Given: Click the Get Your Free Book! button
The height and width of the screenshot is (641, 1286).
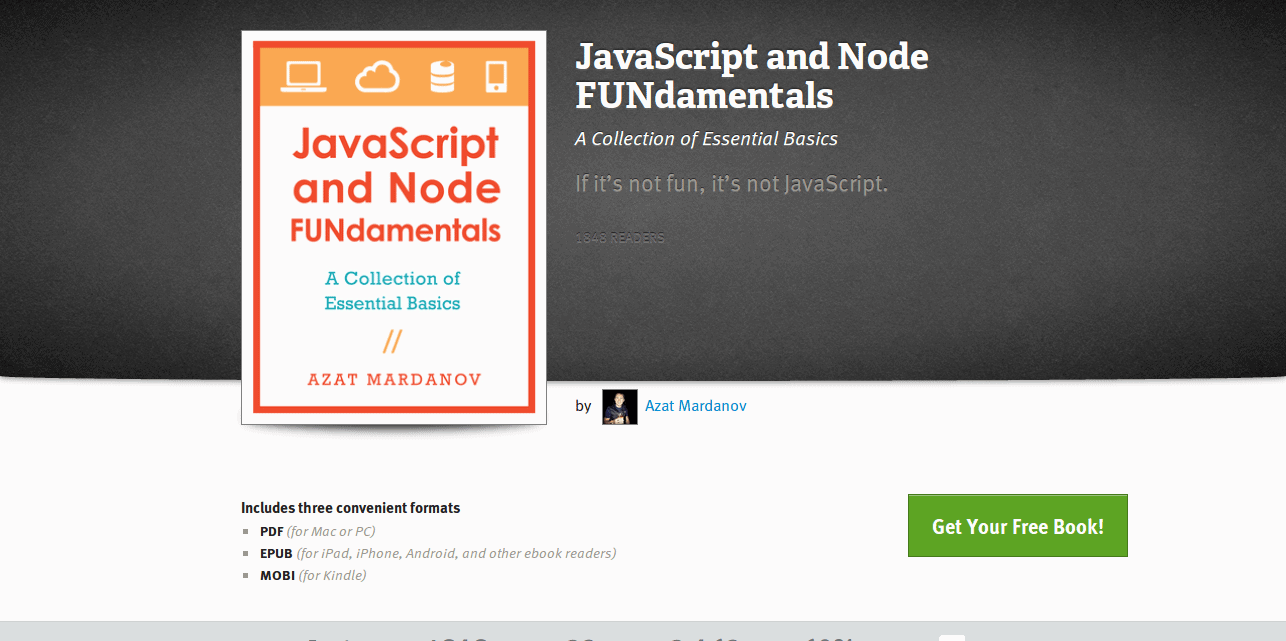Looking at the screenshot, I should click(1017, 526).
